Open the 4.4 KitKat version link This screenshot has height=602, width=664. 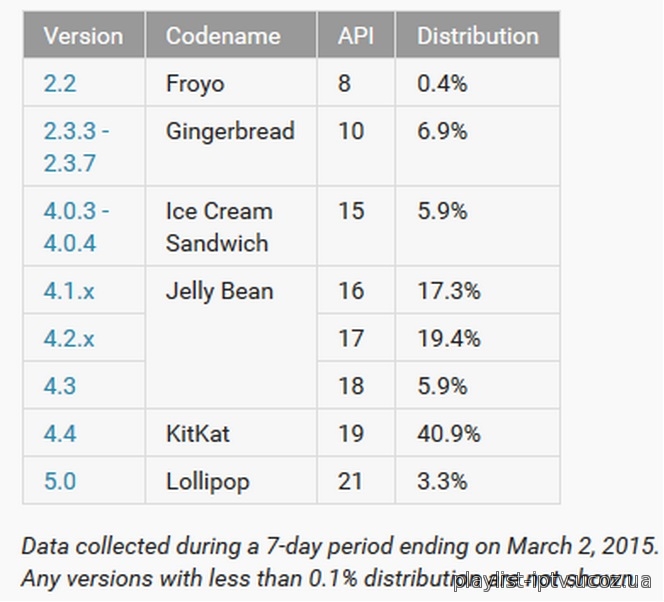click(60, 434)
